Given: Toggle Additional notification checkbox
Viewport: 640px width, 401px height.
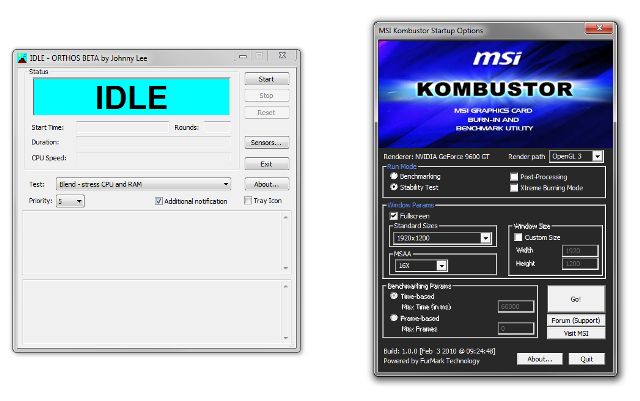Looking at the screenshot, I should coord(159,201).
